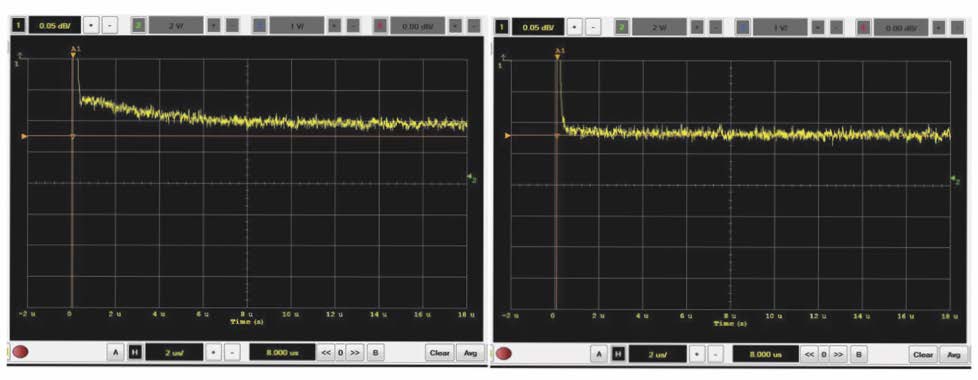Toggle channel 2 green button in right scope

point(622,27)
